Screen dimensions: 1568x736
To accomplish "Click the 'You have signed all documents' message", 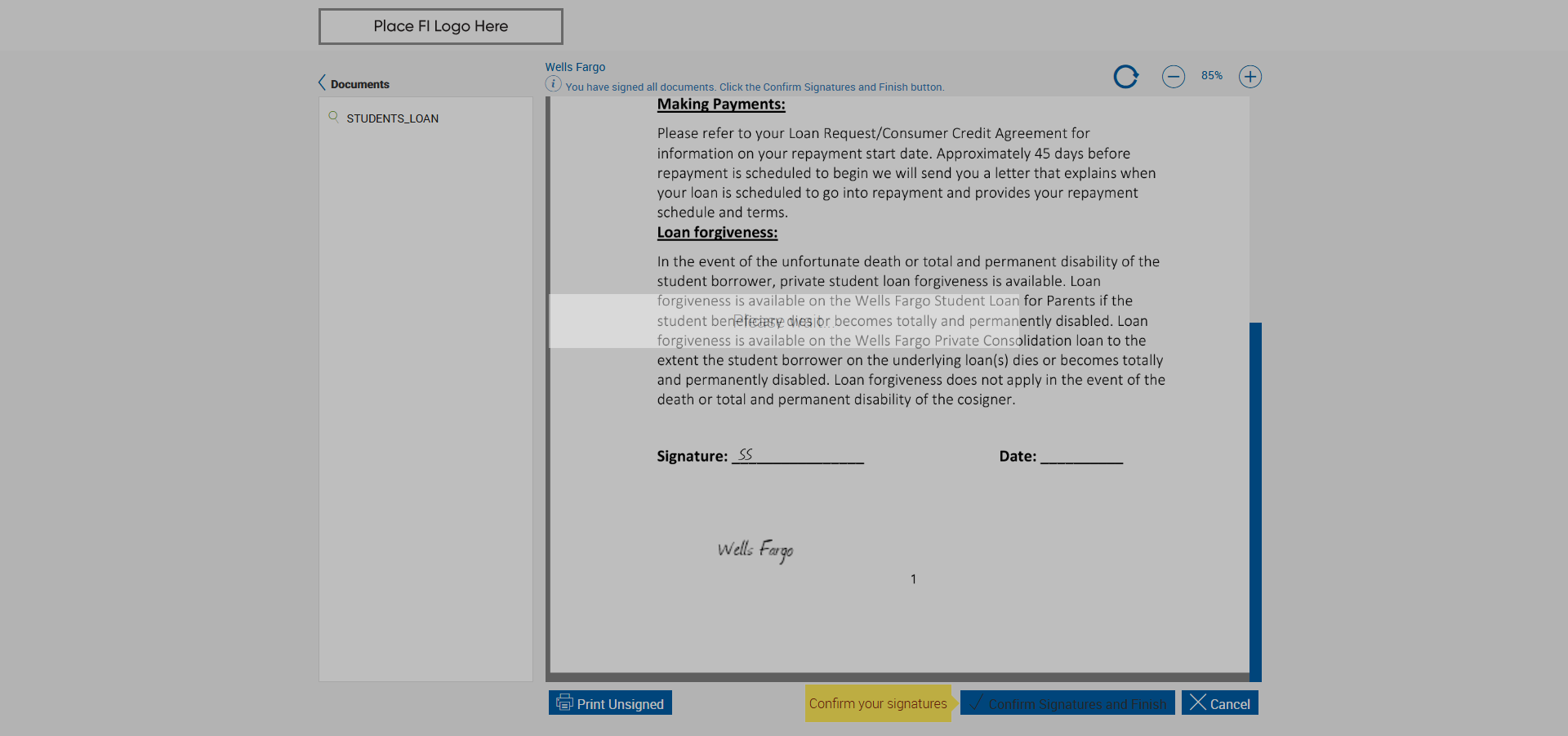I will 755,87.
